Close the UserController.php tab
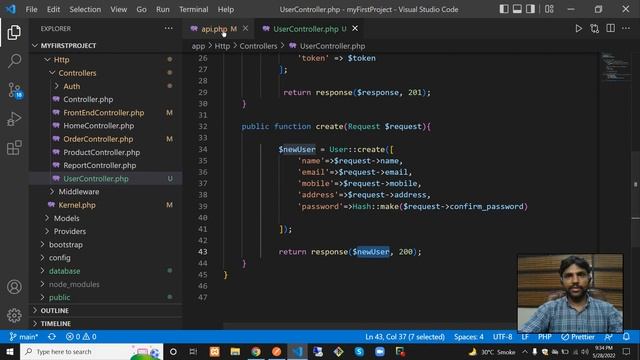 pyautogui.click(x=355, y=28)
